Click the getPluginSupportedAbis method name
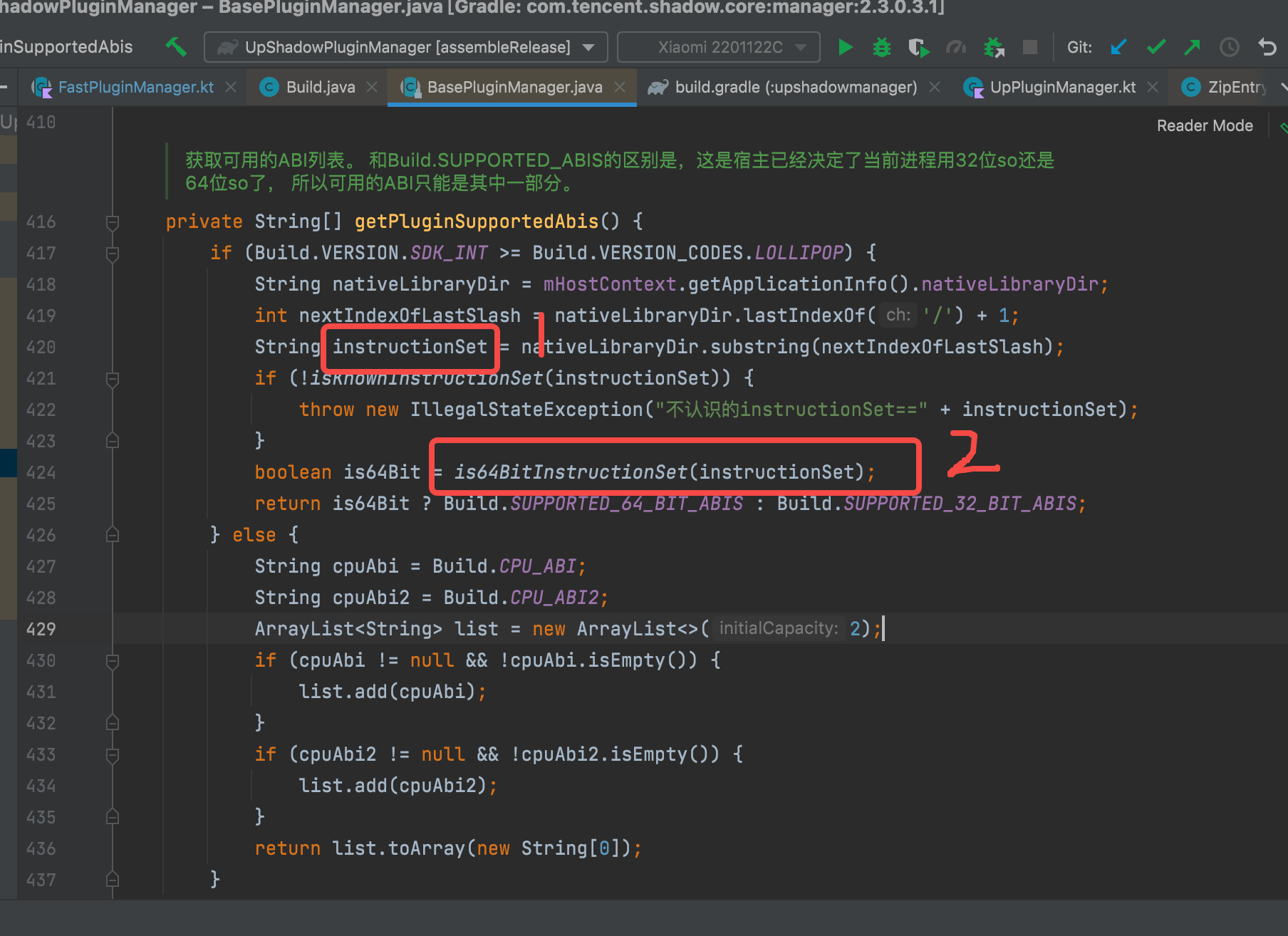This screenshot has width=1288, height=936. point(476,222)
